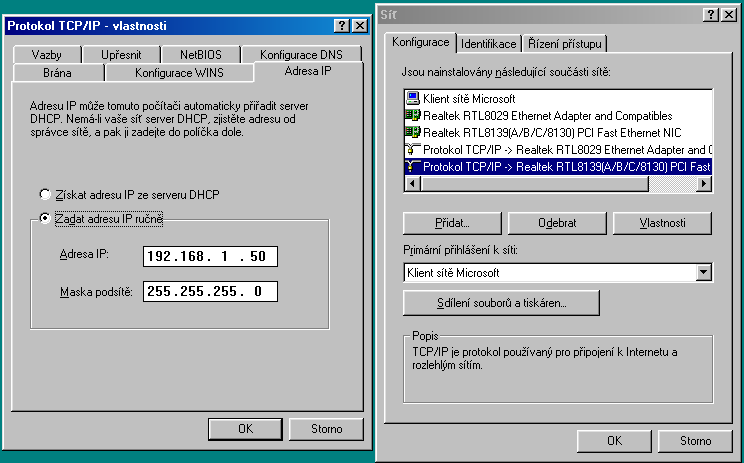744x463 pixels.
Task: Click Storno in the Síť window
Action: pyautogui.click(x=696, y=441)
